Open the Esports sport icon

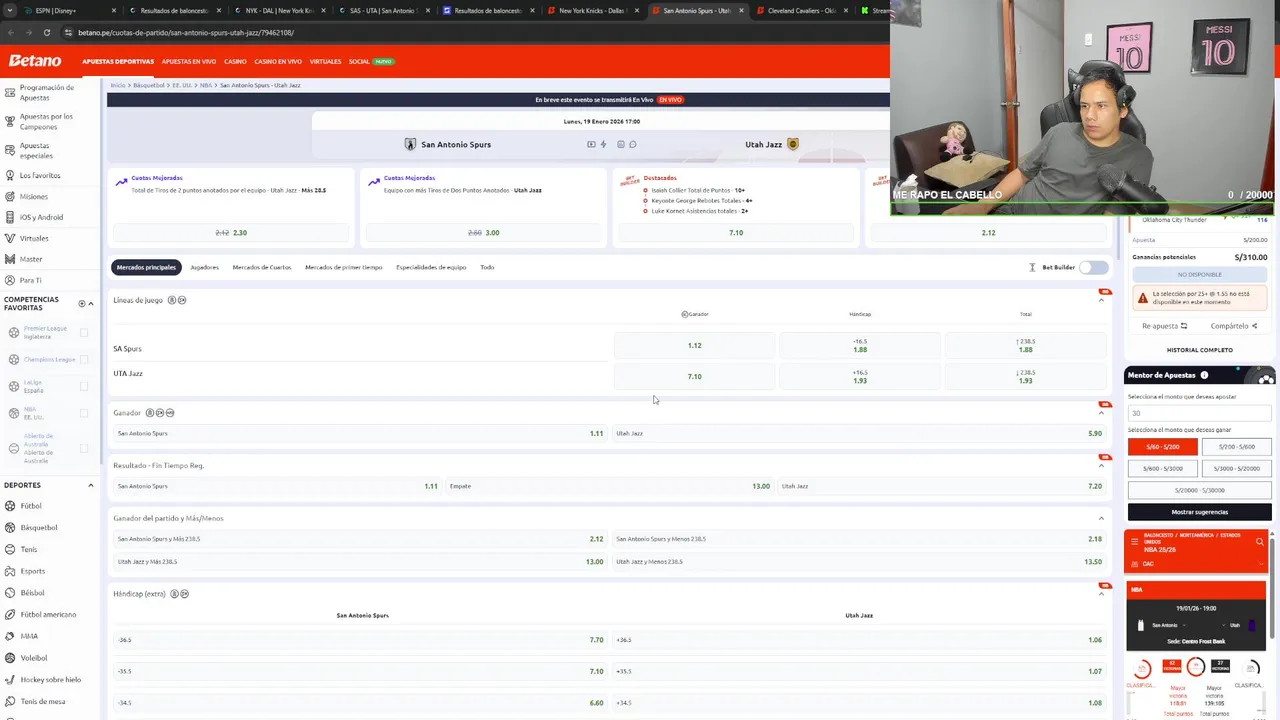9,571
